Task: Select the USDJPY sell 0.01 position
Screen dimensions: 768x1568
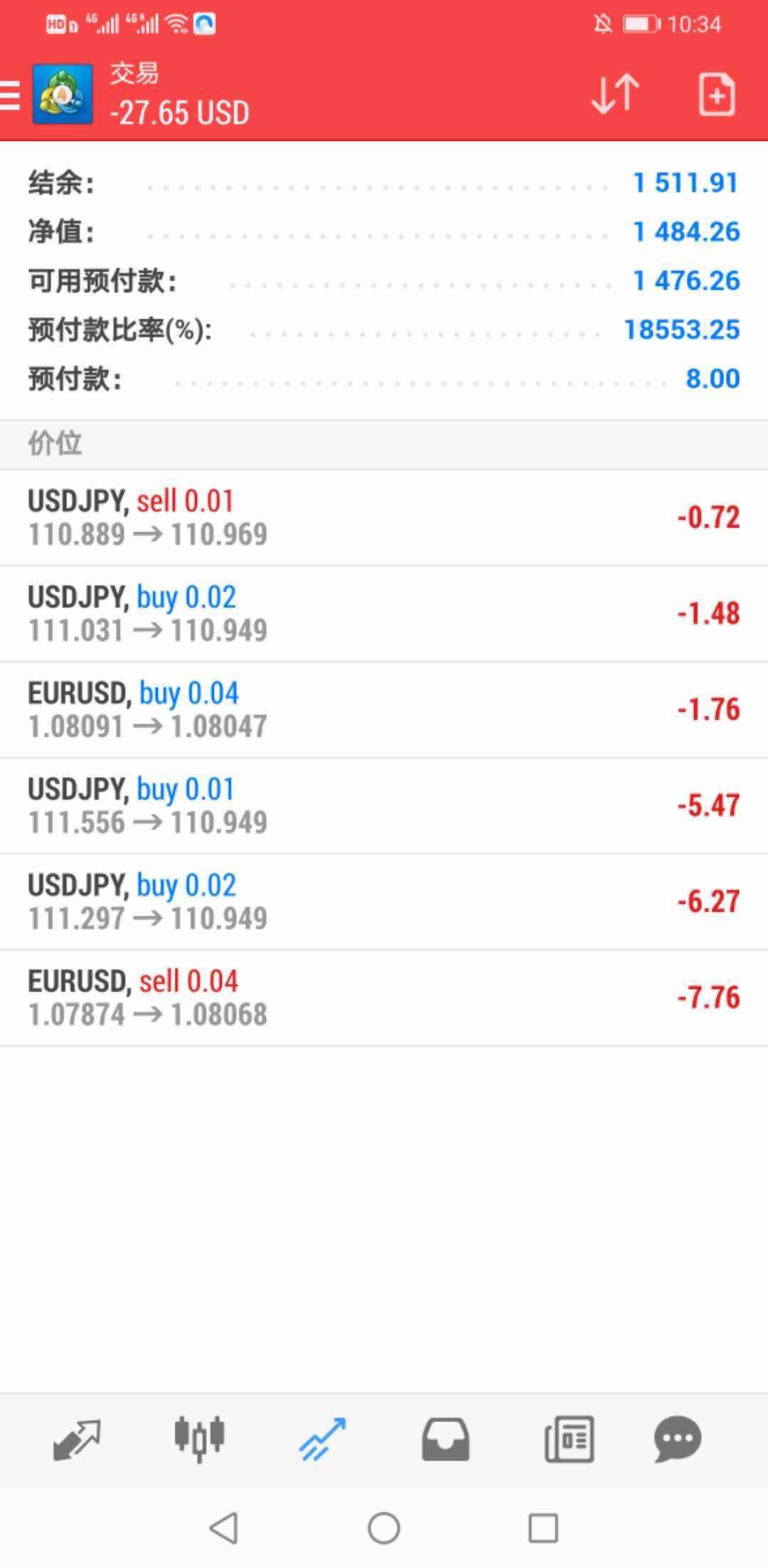Action: pyautogui.click(x=384, y=517)
